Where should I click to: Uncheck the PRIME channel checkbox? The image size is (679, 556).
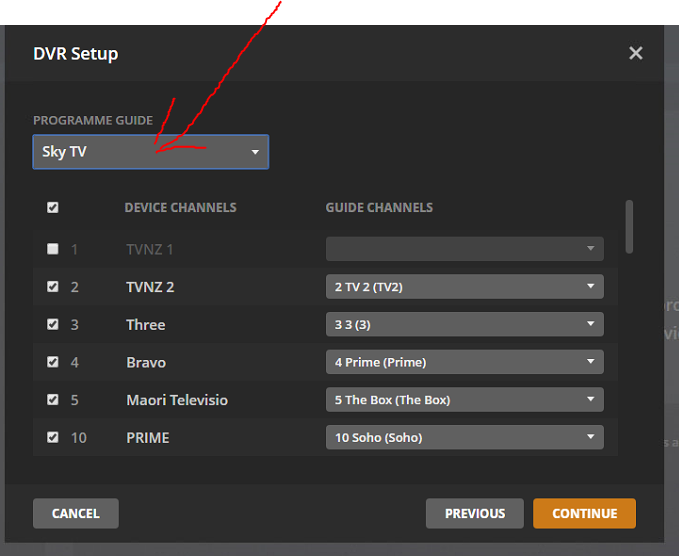point(53,438)
